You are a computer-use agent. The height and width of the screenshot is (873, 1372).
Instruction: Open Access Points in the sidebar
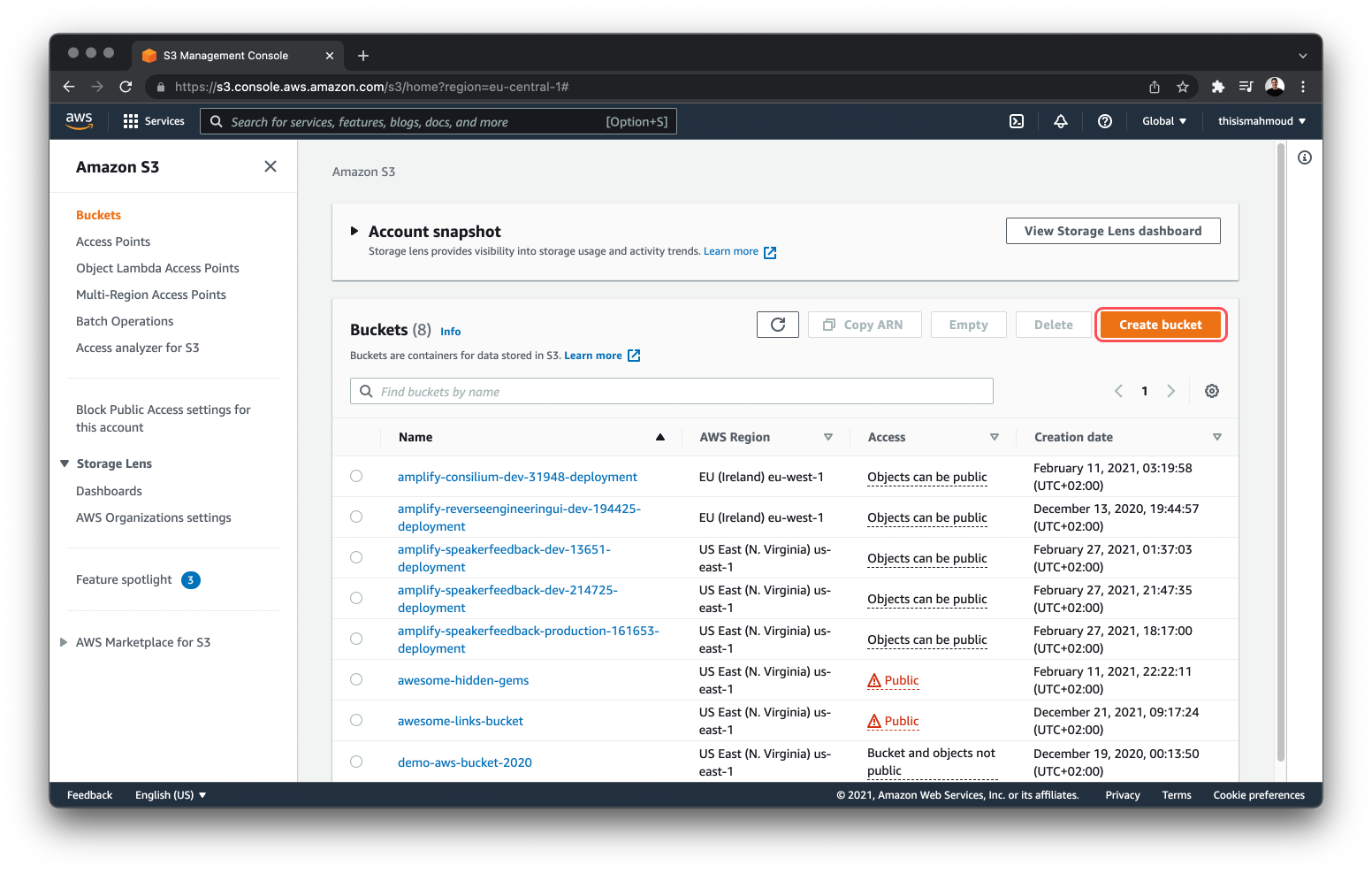point(113,241)
